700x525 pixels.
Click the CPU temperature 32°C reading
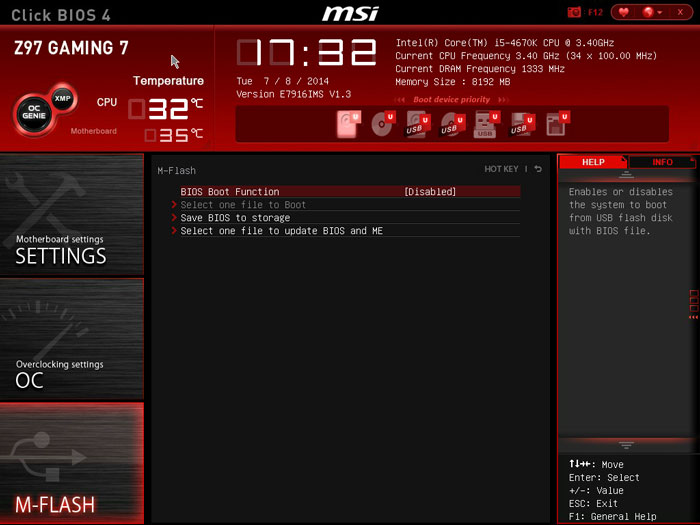pos(166,108)
